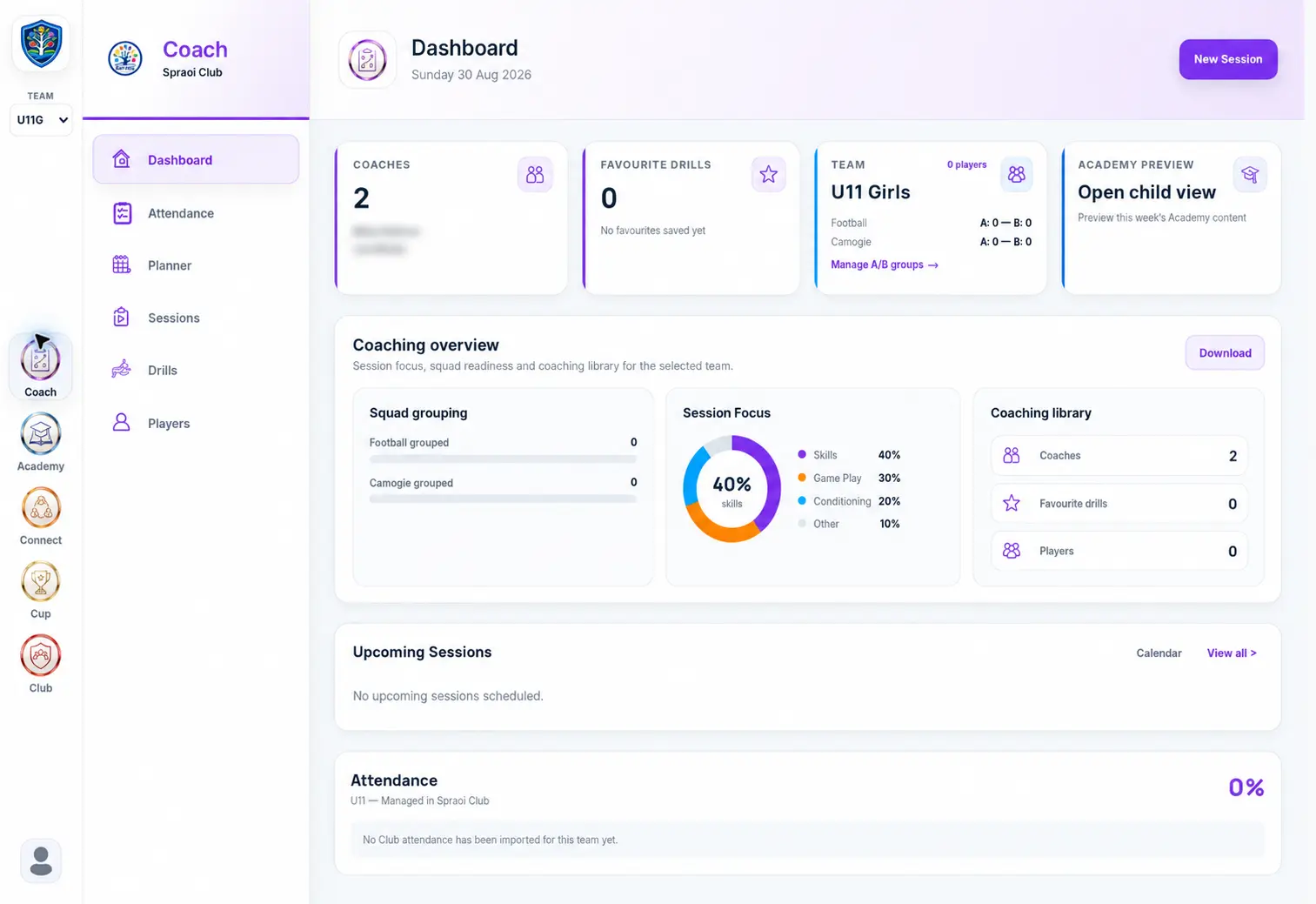Viewport: 1316px width, 904px height.
Task: Open Planner from the sidebar
Action: pos(196,265)
